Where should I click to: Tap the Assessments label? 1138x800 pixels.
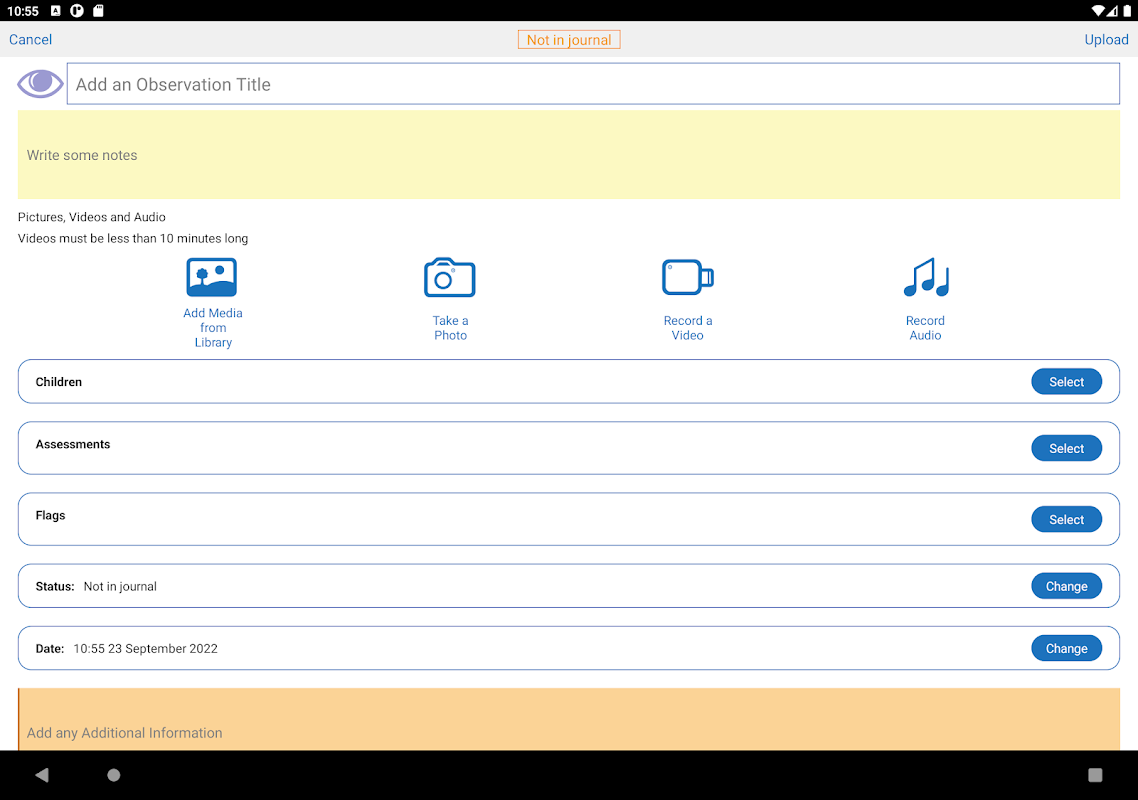(x=73, y=444)
